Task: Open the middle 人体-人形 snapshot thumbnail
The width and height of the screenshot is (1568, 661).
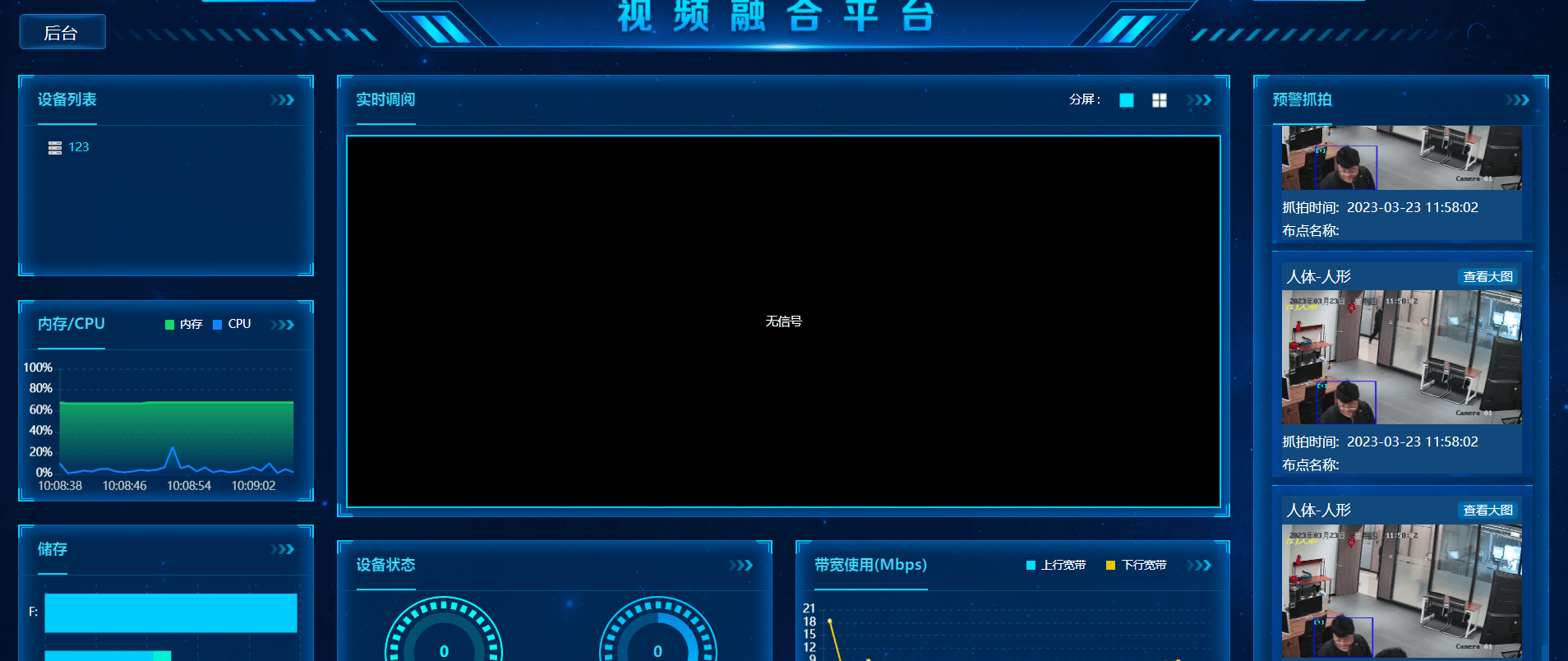Action: point(1401,357)
